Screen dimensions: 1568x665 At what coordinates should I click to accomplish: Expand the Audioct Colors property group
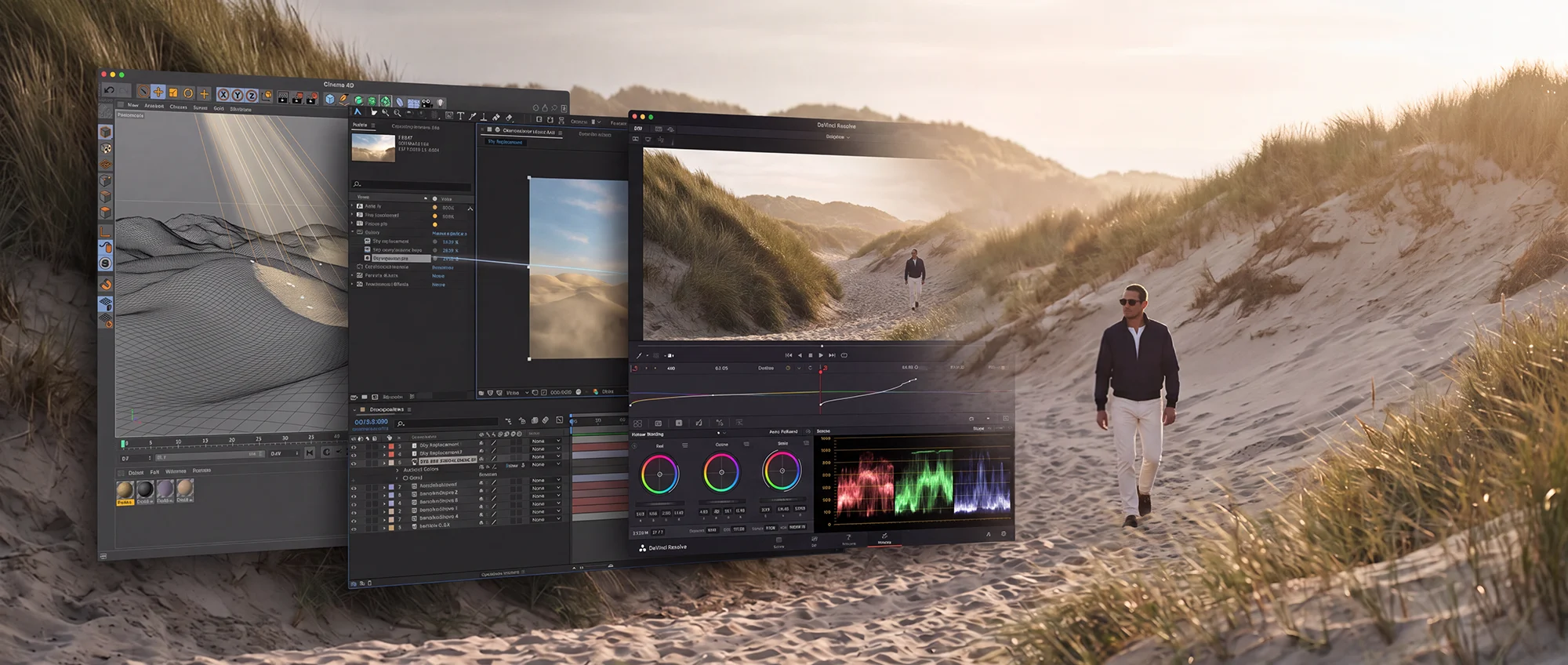[397, 471]
